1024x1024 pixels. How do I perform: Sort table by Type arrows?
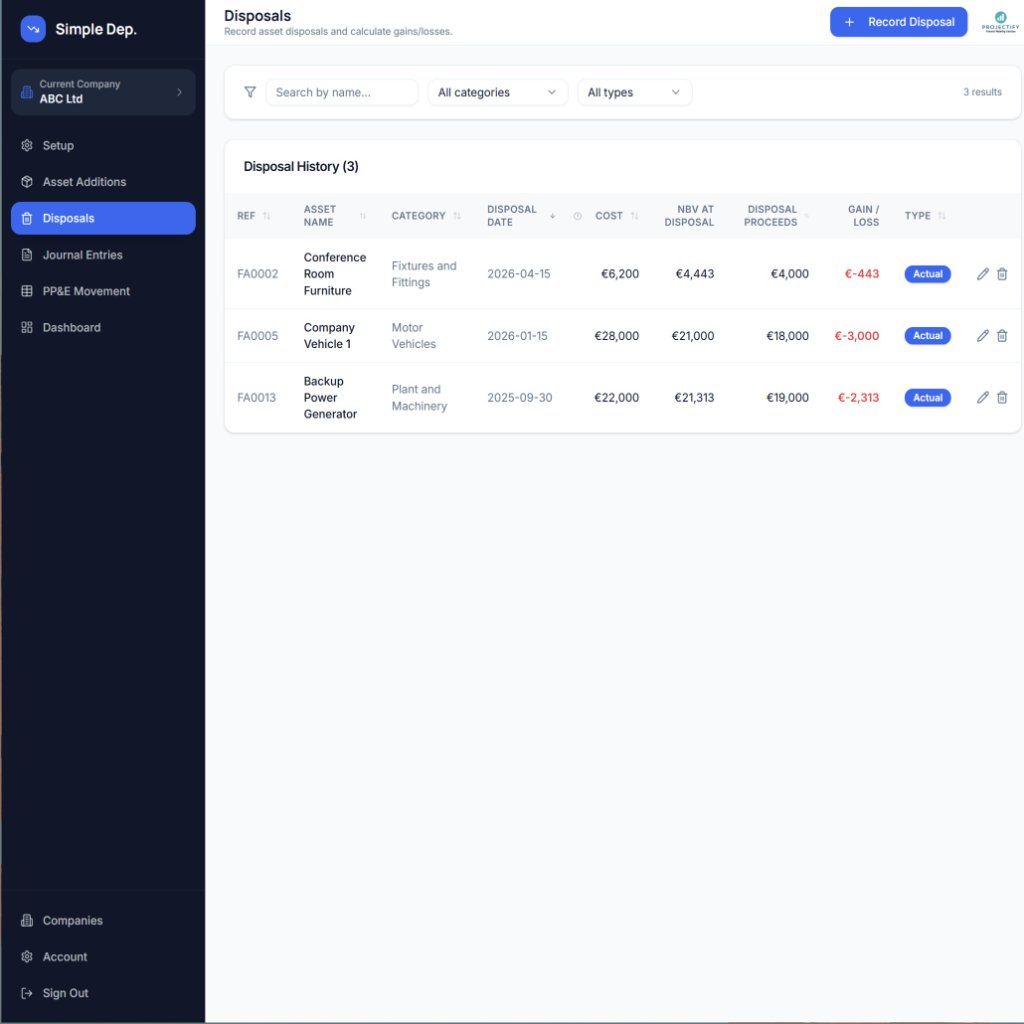(942, 216)
